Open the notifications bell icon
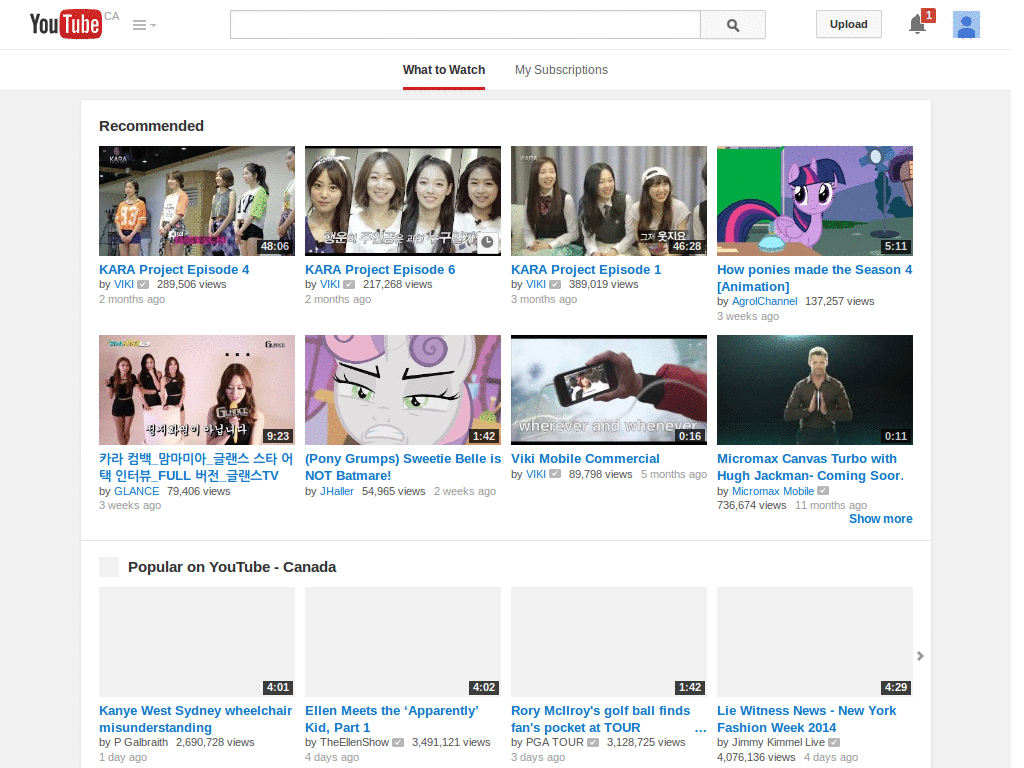The image size is (1024, 768). [918, 25]
